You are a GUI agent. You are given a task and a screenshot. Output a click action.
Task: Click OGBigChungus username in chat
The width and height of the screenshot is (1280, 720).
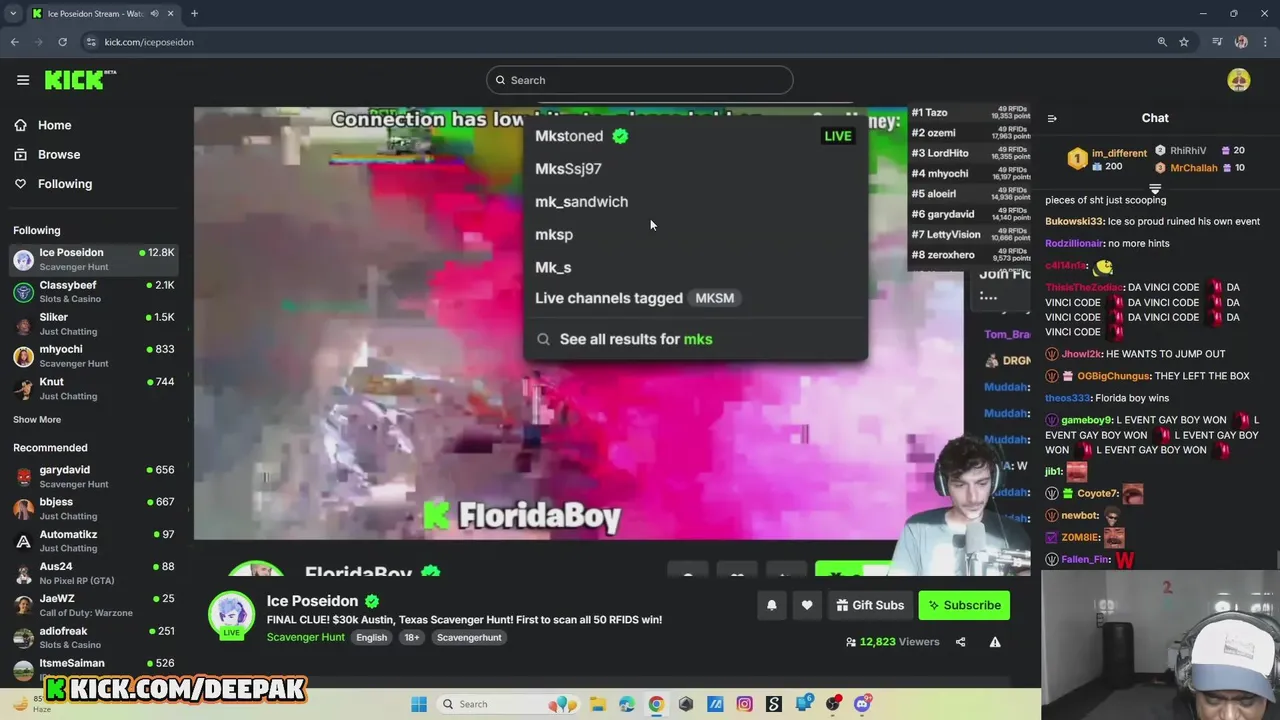(x=1114, y=376)
